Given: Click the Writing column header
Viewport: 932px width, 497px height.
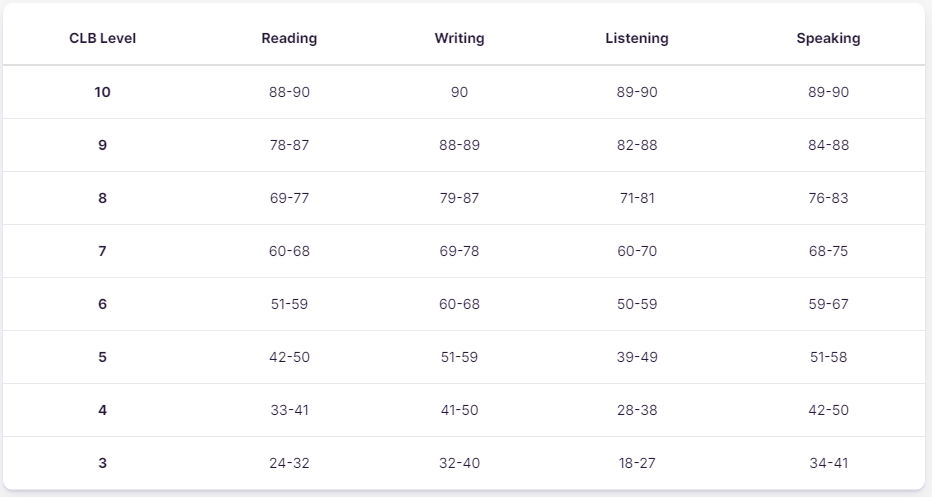Looking at the screenshot, I should (459, 38).
